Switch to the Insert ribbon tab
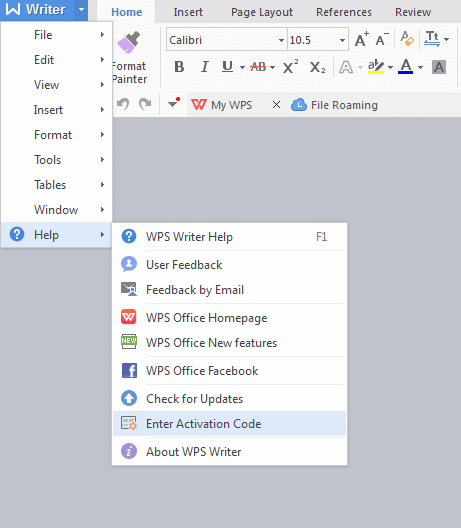The width and height of the screenshot is (461, 528). coord(188,12)
